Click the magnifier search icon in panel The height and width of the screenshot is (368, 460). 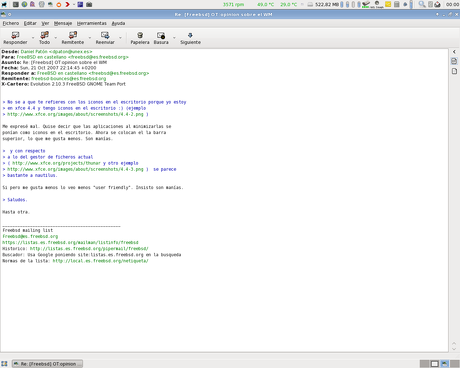click(422, 4)
